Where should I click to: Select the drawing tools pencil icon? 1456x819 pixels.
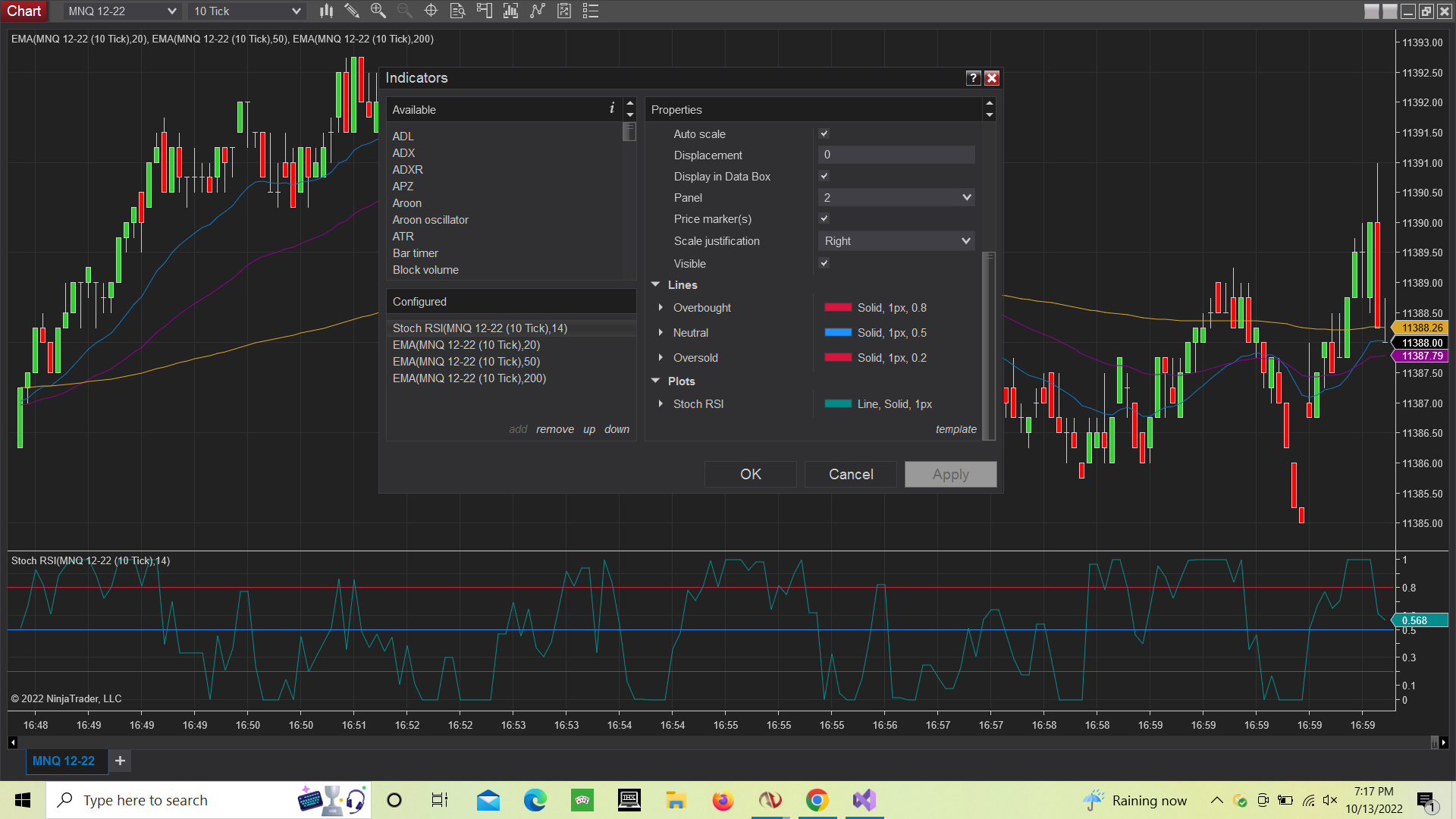coord(352,11)
